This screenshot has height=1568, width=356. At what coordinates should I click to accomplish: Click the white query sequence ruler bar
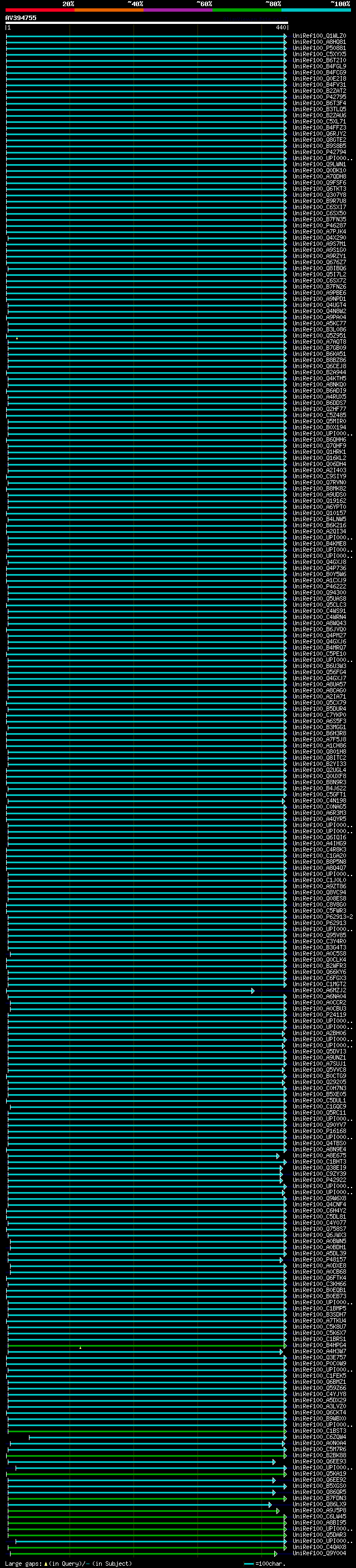[147, 23]
